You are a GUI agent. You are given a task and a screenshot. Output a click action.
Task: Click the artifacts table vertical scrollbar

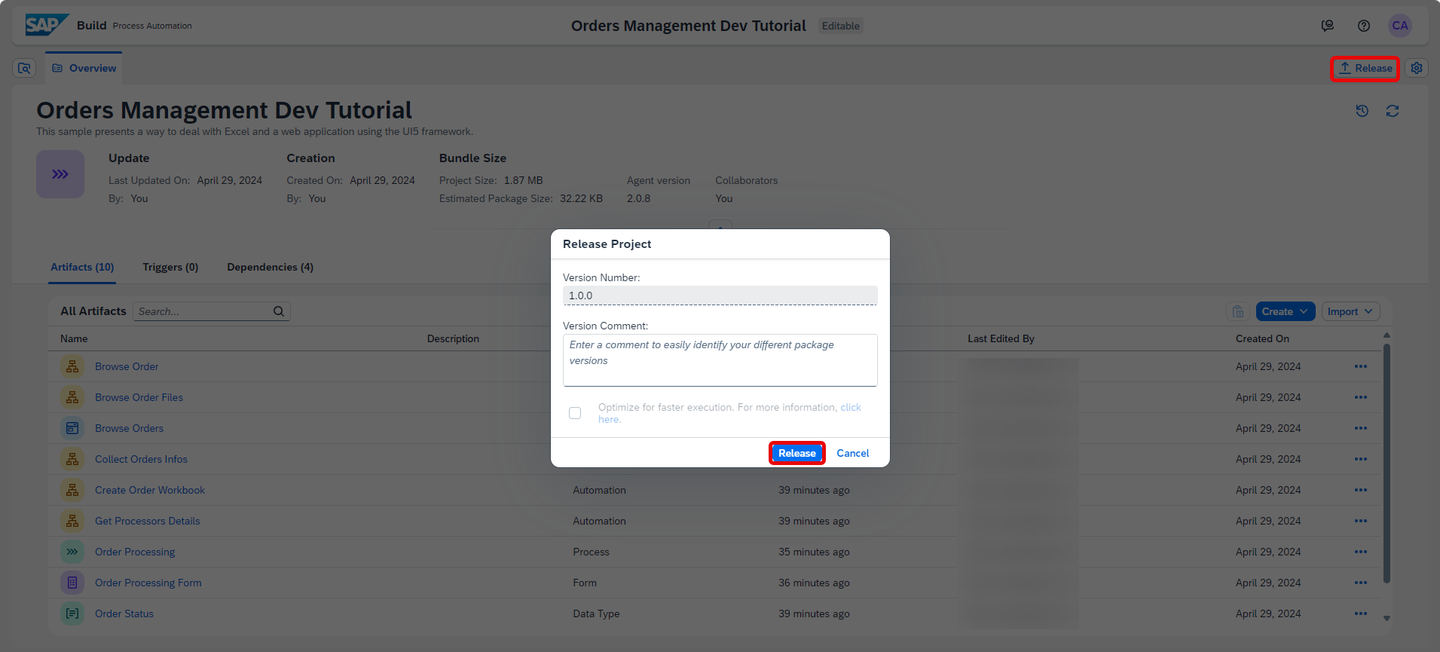click(x=1386, y=465)
